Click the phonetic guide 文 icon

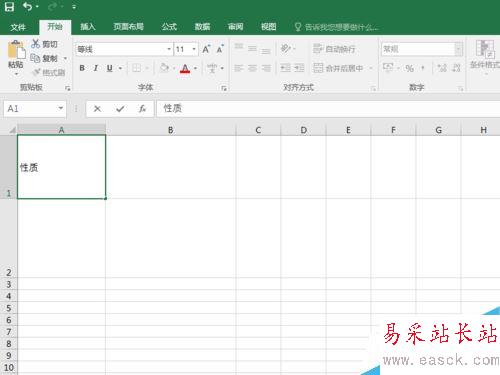tap(212, 68)
